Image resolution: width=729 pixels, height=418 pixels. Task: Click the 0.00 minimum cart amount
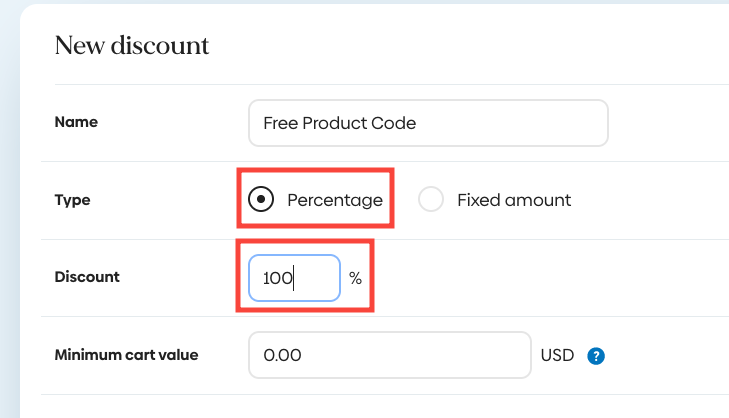click(282, 355)
